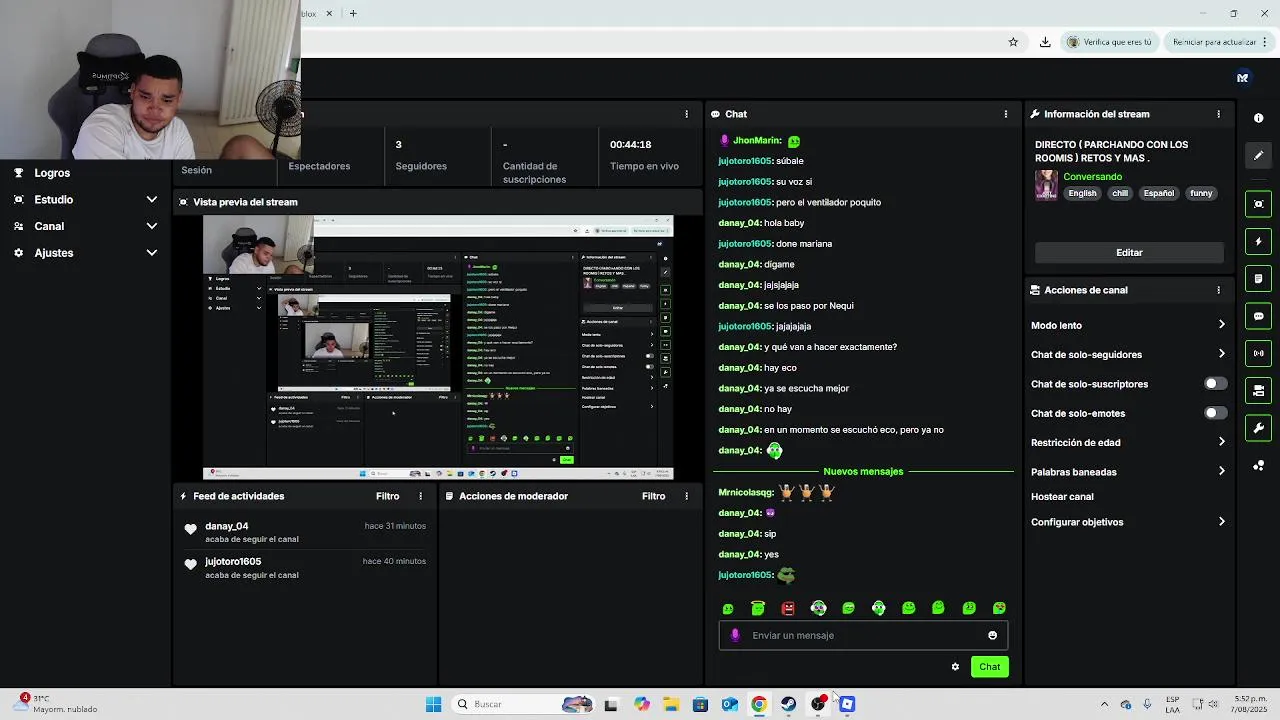Select jujotoro1605 in activity feed
The height and width of the screenshot is (720, 1280).
pyautogui.click(x=233, y=562)
